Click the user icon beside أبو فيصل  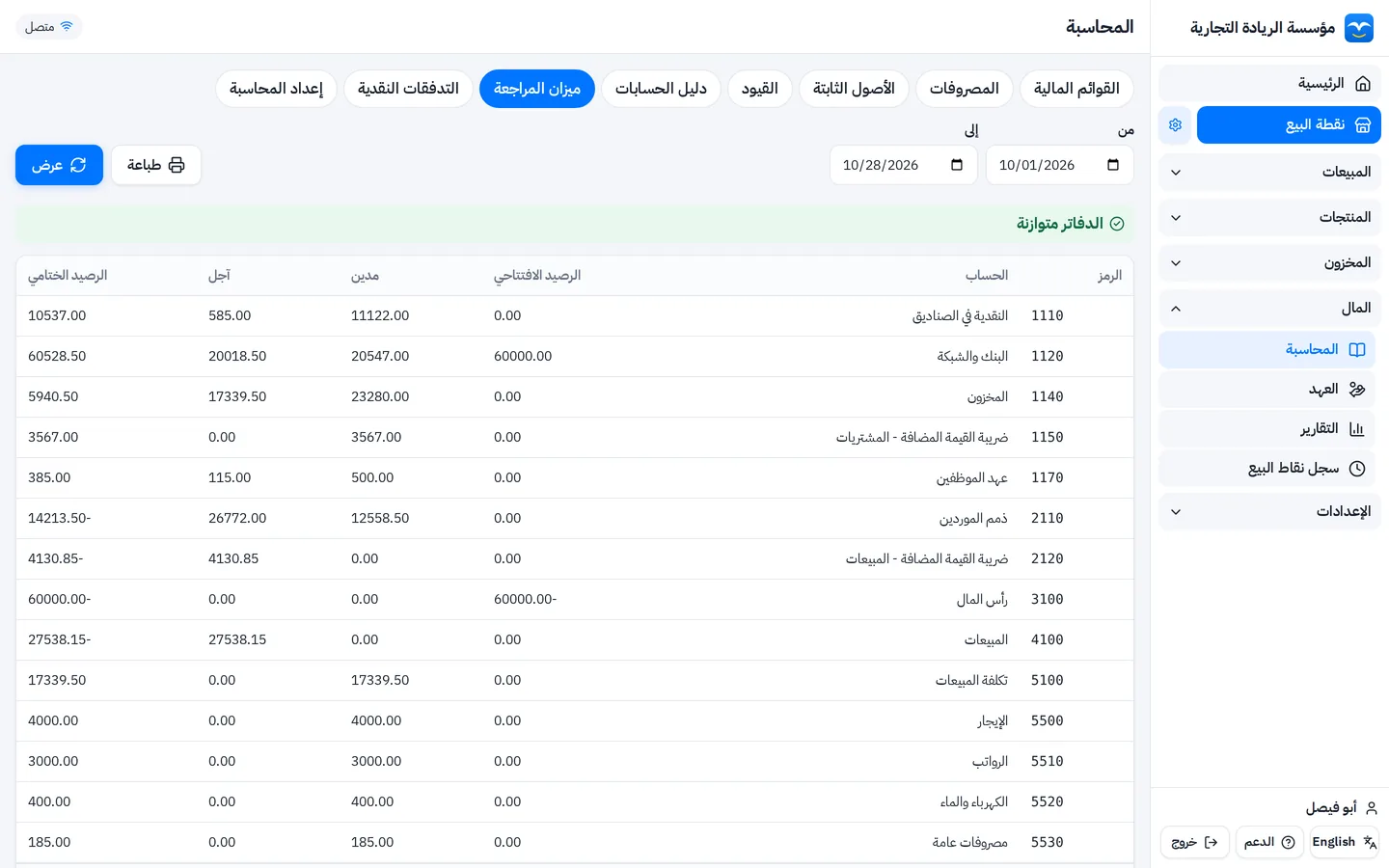(x=1372, y=808)
